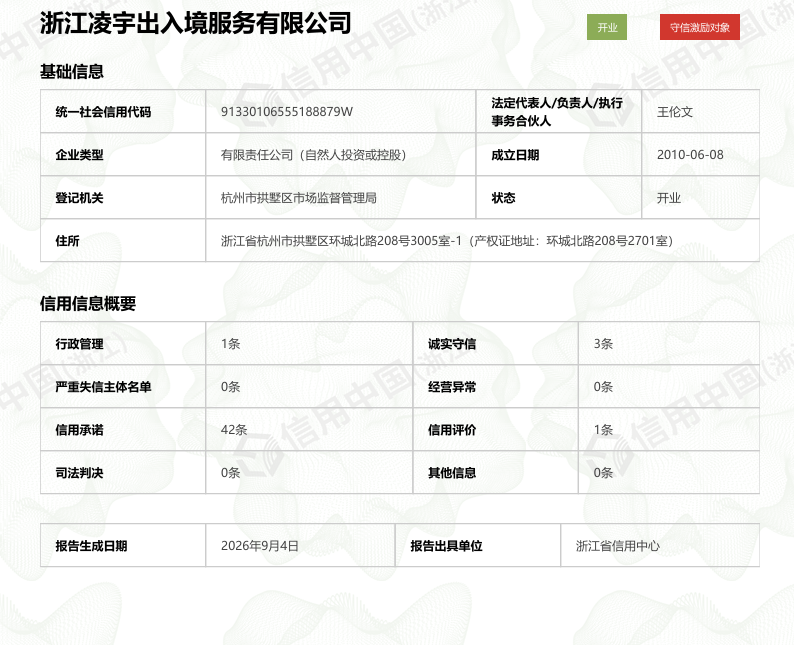Image resolution: width=794 pixels, height=648 pixels.
Task: Click the red 守信激励对象 badge
Action: coord(700,27)
